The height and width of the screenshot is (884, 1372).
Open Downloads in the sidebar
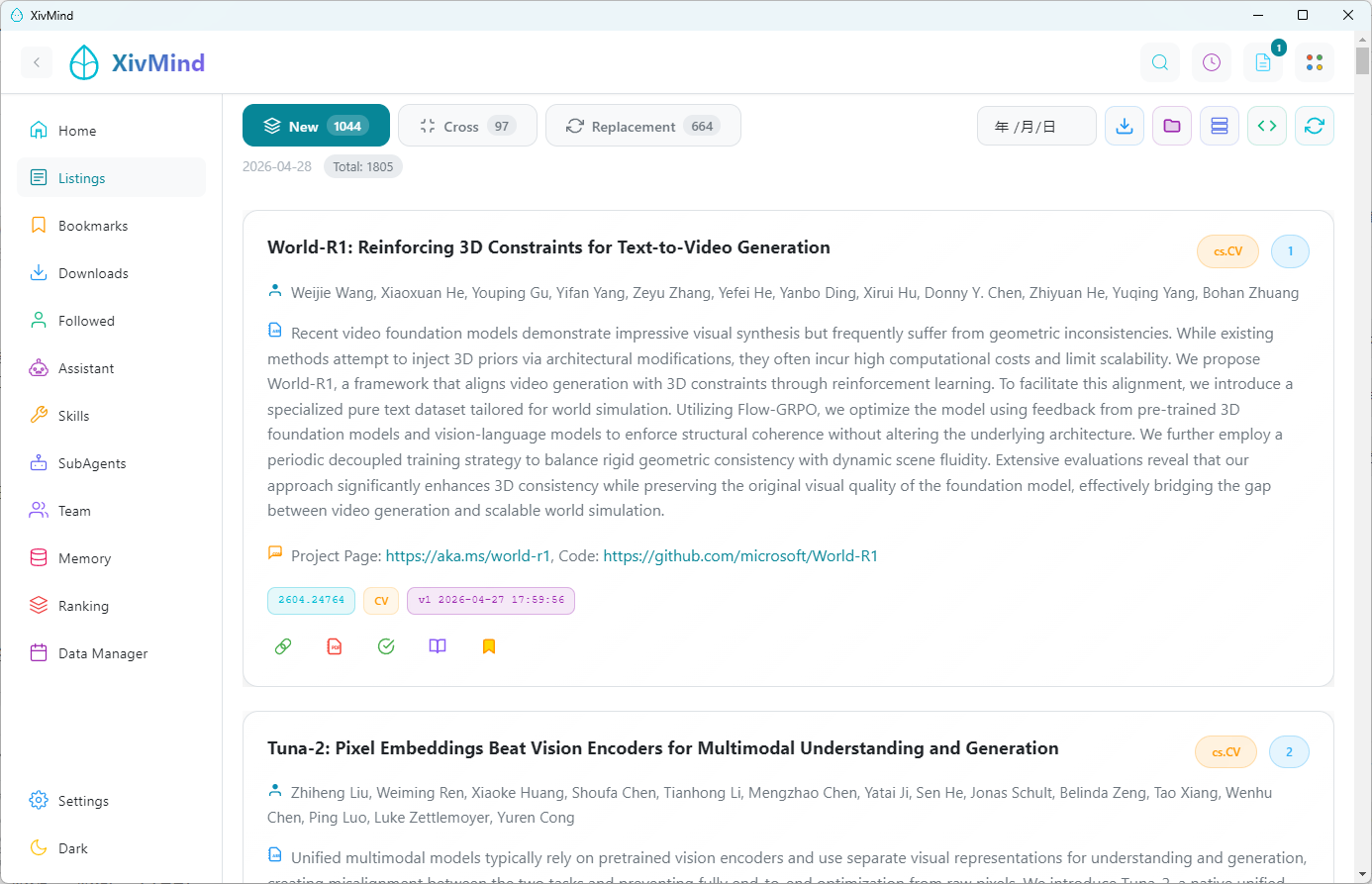pyautogui.click(x=112, y=273)
